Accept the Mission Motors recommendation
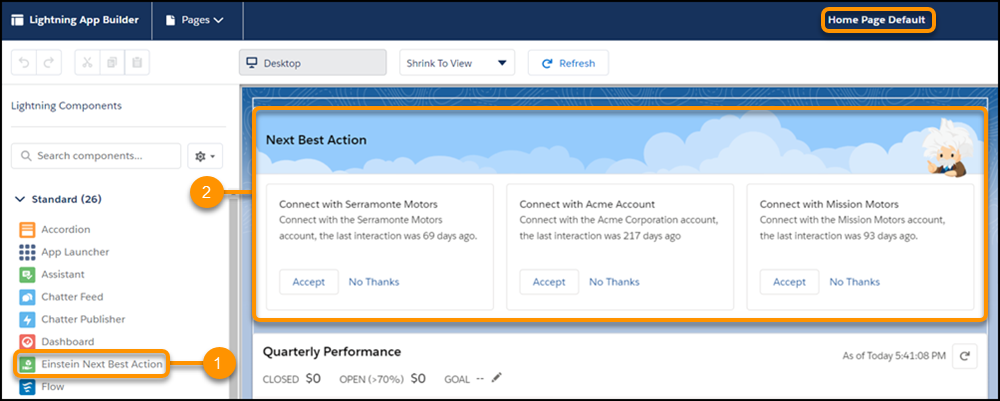This screenshot has height=401, width=1000. click(790, 282)
